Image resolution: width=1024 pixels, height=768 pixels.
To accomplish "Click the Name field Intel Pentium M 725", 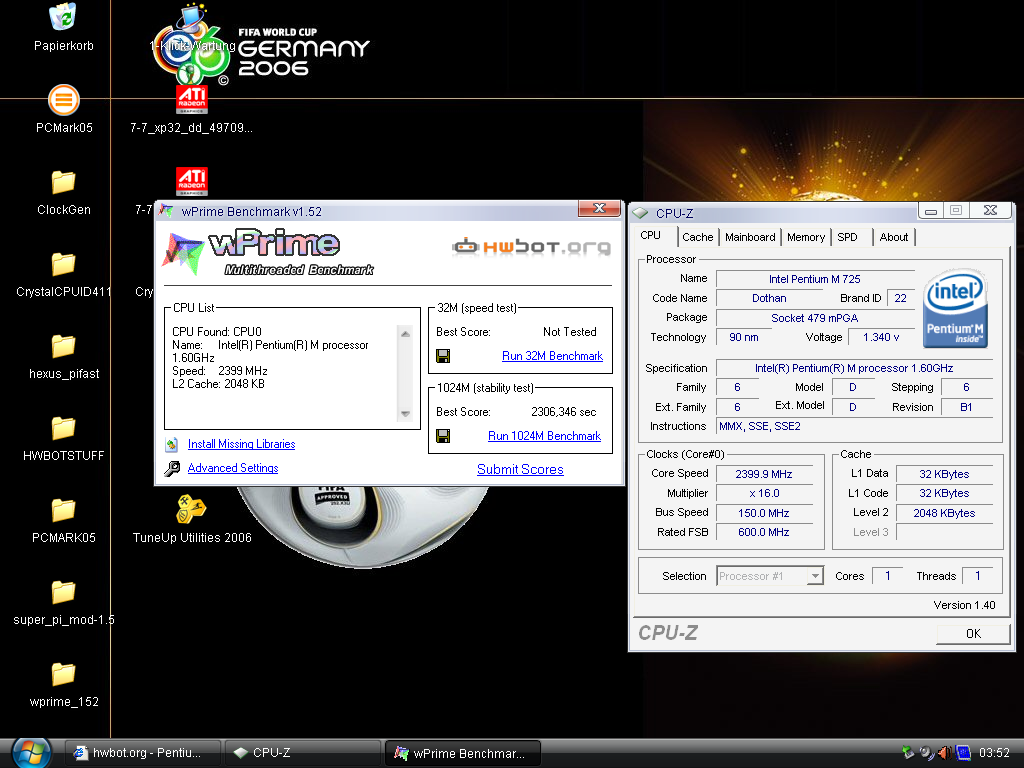I will point(814,279).
